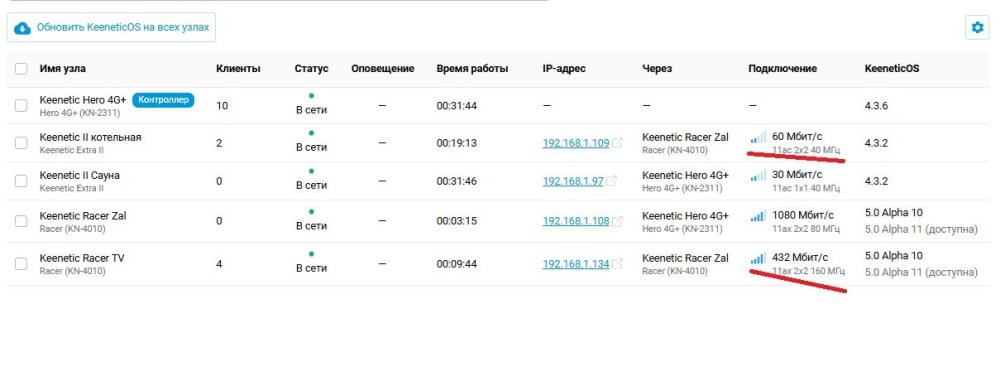Click uptime value 00:19:13
This screenshot has width=1000, height=381.
pyautogui.click(x=457, y=143)
